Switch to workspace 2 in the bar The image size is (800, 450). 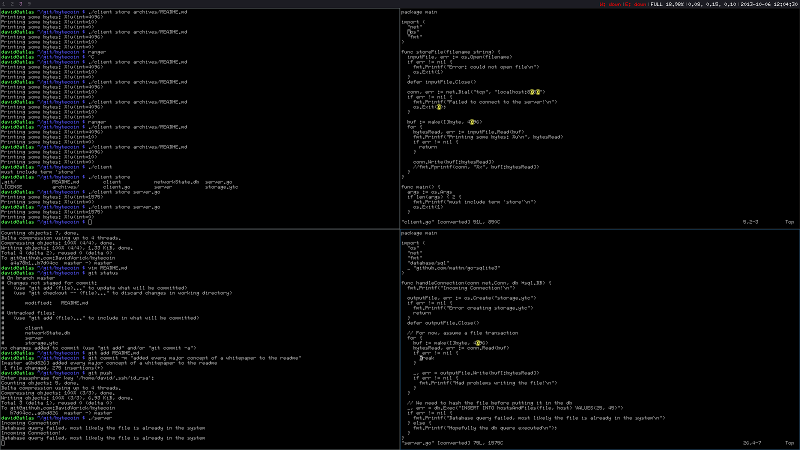tap(12, 4)
